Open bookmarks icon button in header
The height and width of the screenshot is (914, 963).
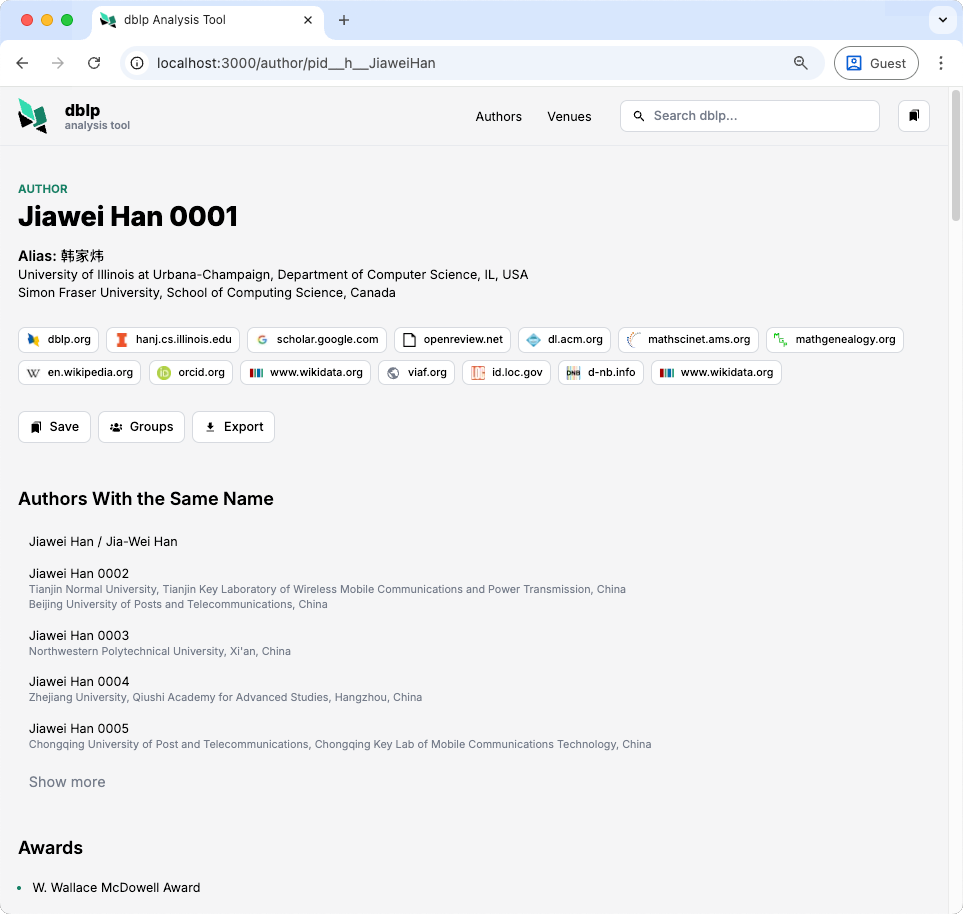coord(913,116)
